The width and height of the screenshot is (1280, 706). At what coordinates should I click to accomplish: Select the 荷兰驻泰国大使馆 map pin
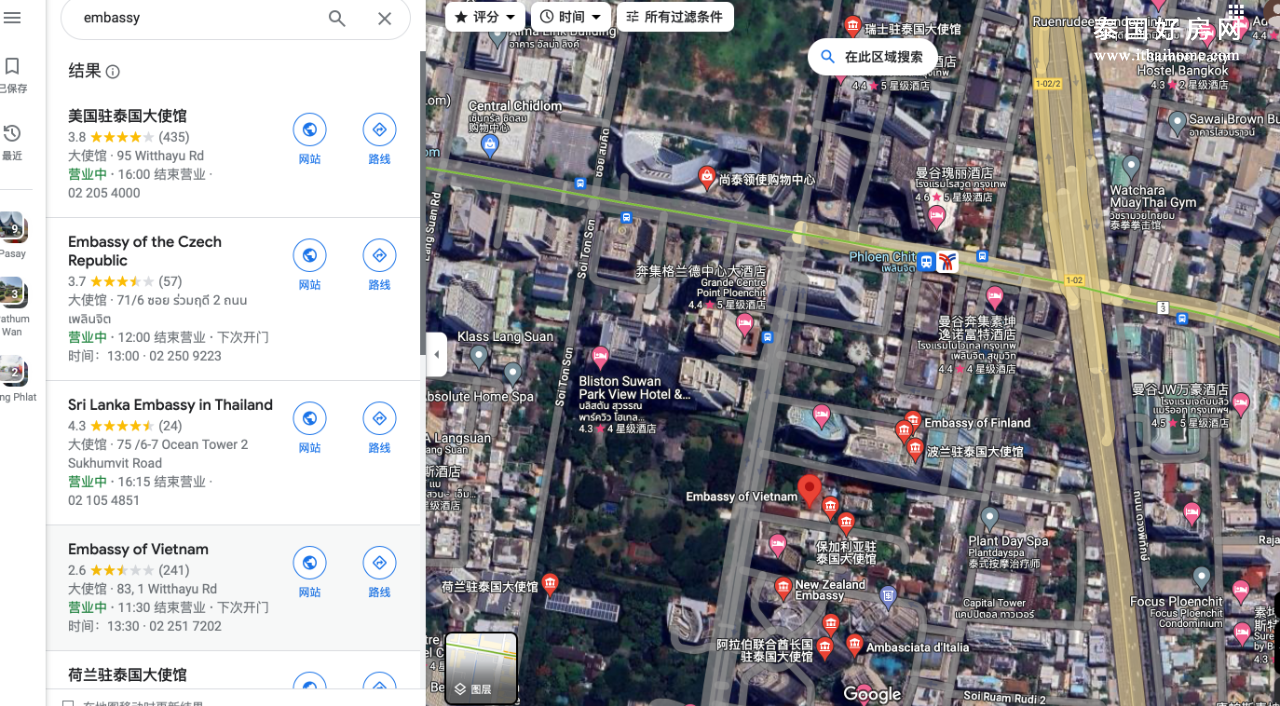pos(549,583)
